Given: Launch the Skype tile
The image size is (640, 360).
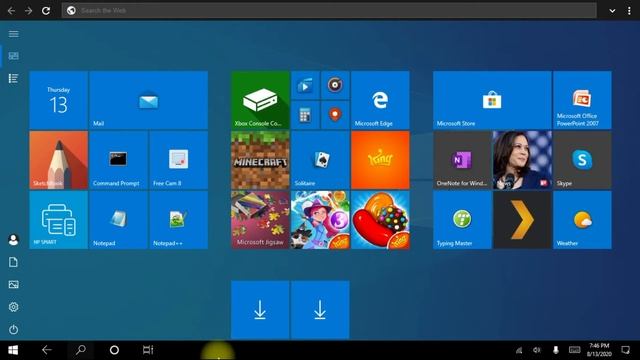Looking at the screenshot, I should coord(582,160).
